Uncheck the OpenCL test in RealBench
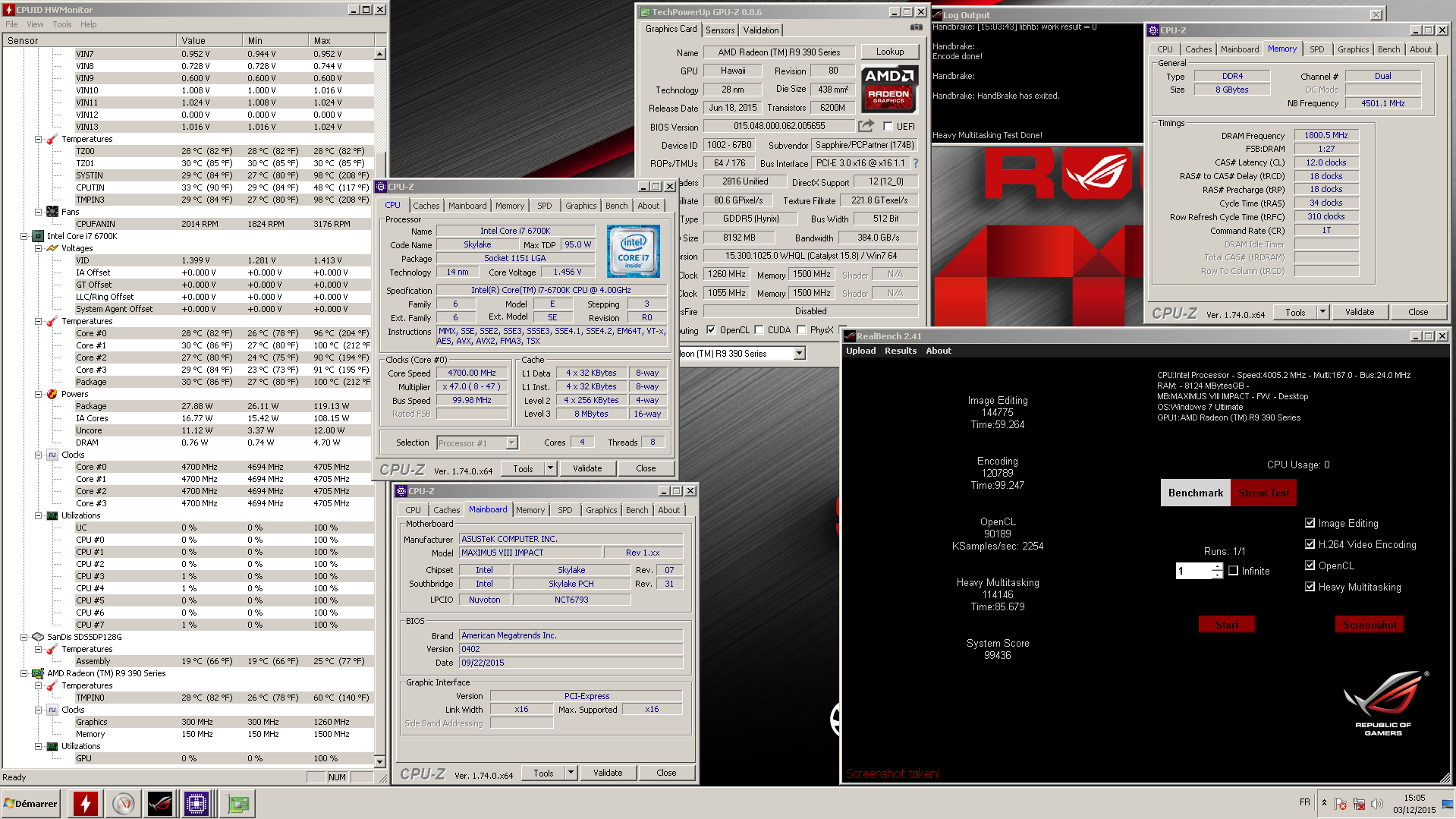The height and width of the screenshot is (819, 1456). click(1310, 565)
